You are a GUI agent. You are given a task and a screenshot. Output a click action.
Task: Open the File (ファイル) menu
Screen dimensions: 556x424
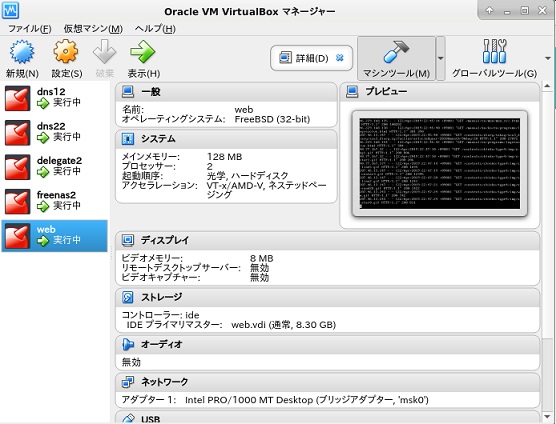click(29, 29)
